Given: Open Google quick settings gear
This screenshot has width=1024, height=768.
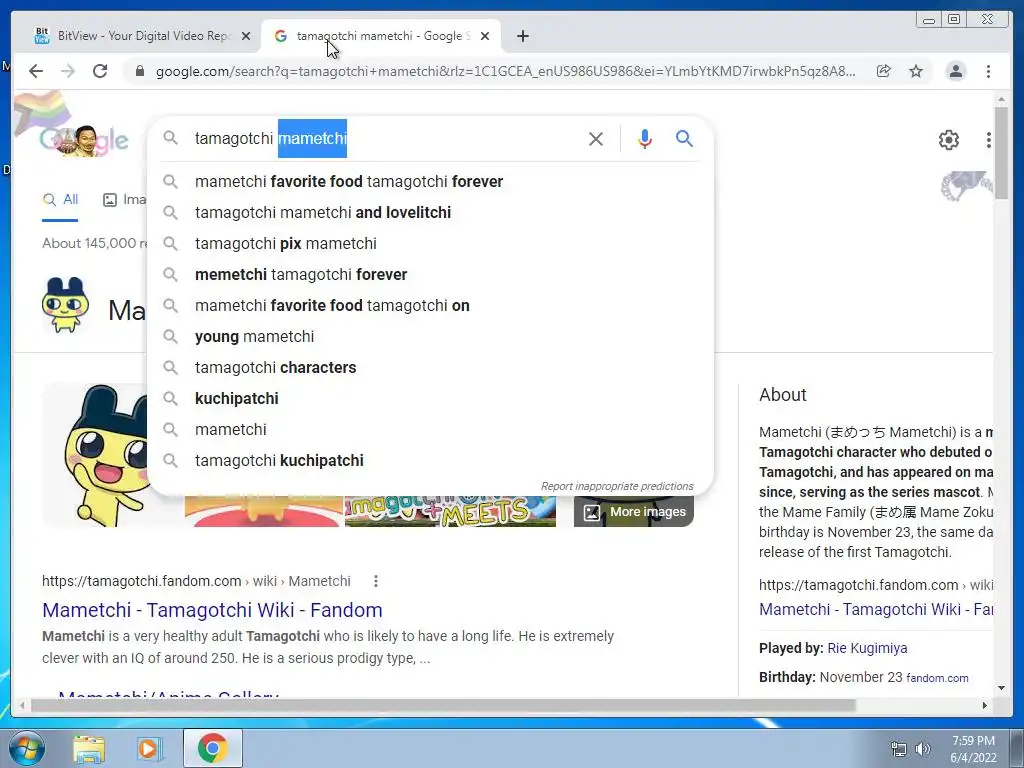Looking at the screenshot, I should pos(949,140).
